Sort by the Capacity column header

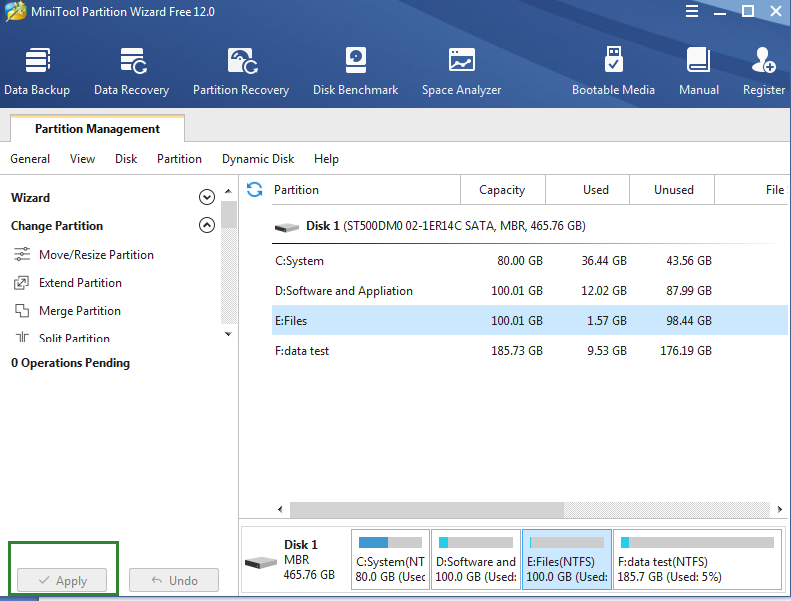click(502, 190)
